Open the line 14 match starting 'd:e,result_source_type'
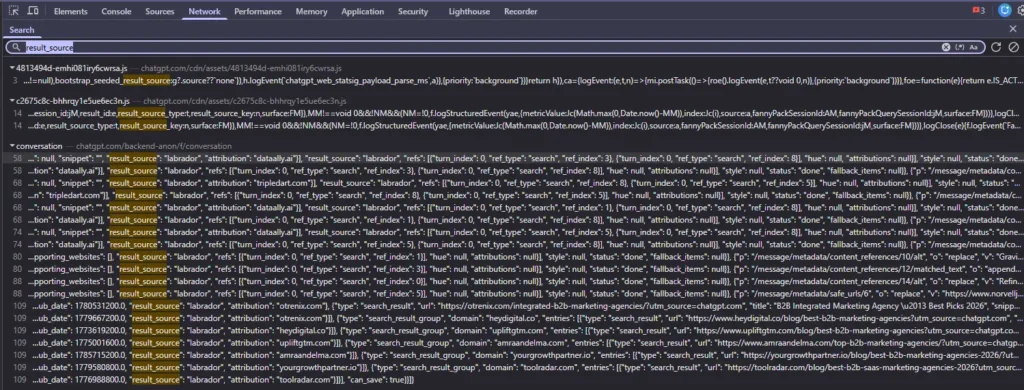Screen dimensions: 1024x390 (512, 124)
